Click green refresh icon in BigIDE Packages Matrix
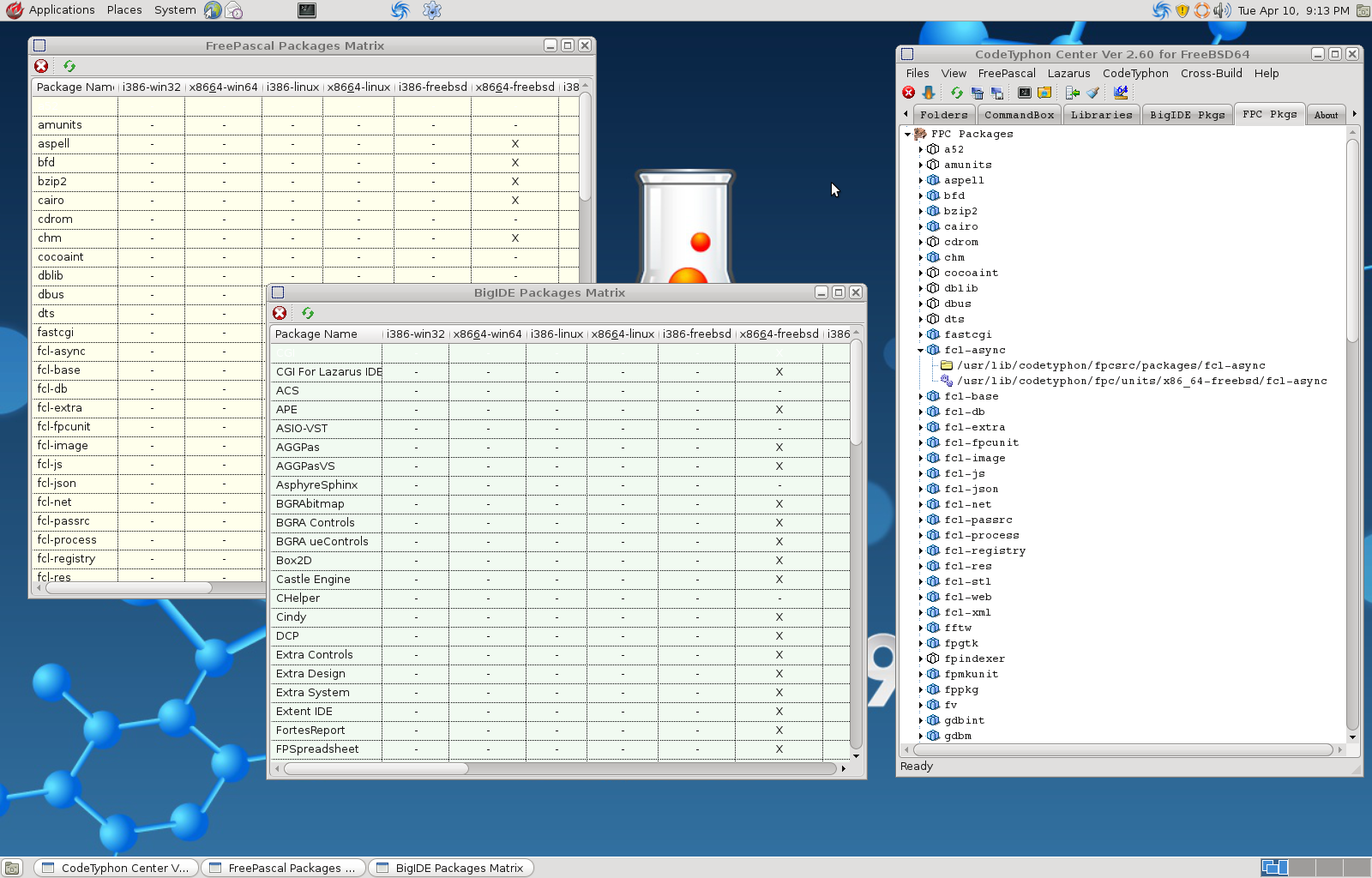 pos(308,313)
